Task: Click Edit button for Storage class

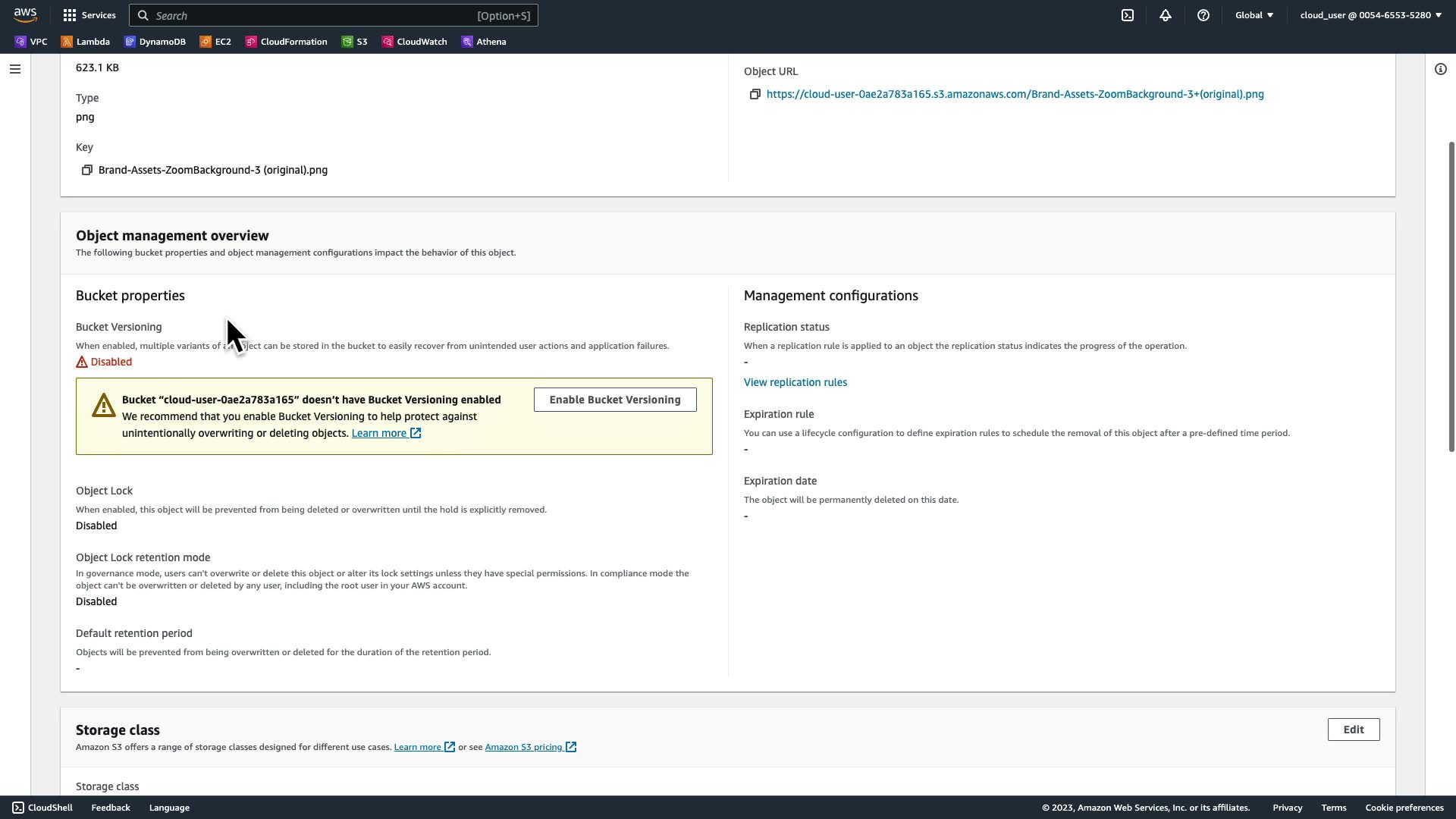Action: click(1354, 730)
